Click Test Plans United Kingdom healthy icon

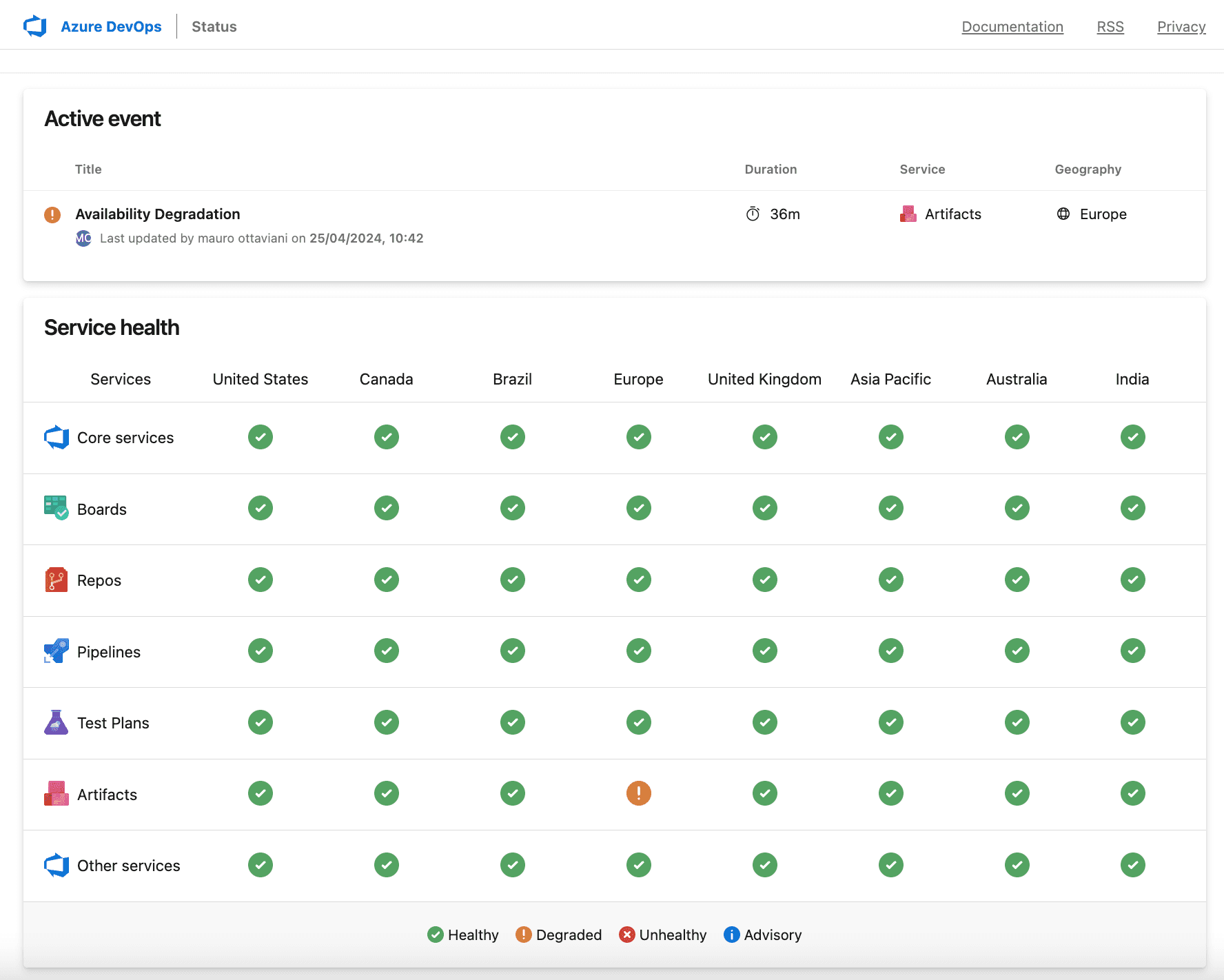(765, 722)
